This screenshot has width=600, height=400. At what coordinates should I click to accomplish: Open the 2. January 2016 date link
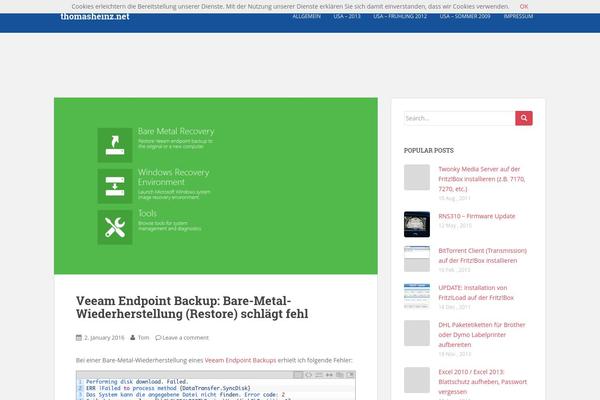pyautogui.click(x=104, y=338)
